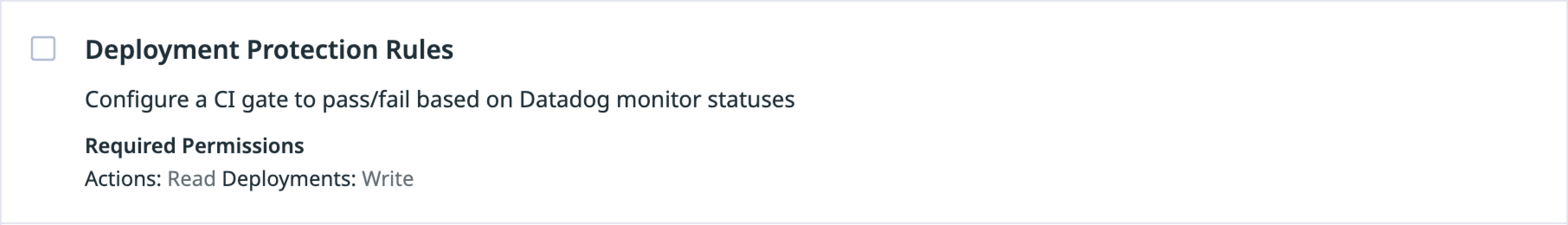1568x225 pixels.
Task: Enable the Deployment Protection Rules checkbox
Action: (x=43, y=49)
